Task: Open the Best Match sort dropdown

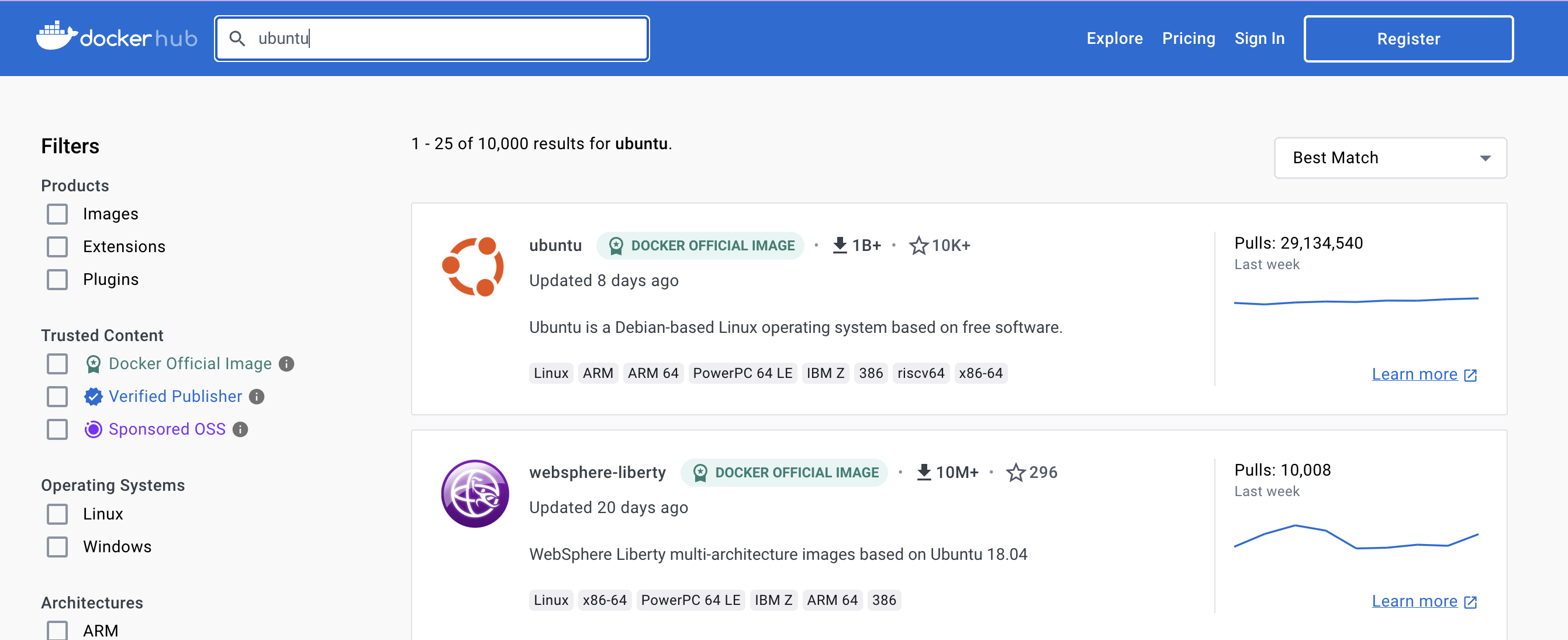Action: click(x=1390, y=158)
